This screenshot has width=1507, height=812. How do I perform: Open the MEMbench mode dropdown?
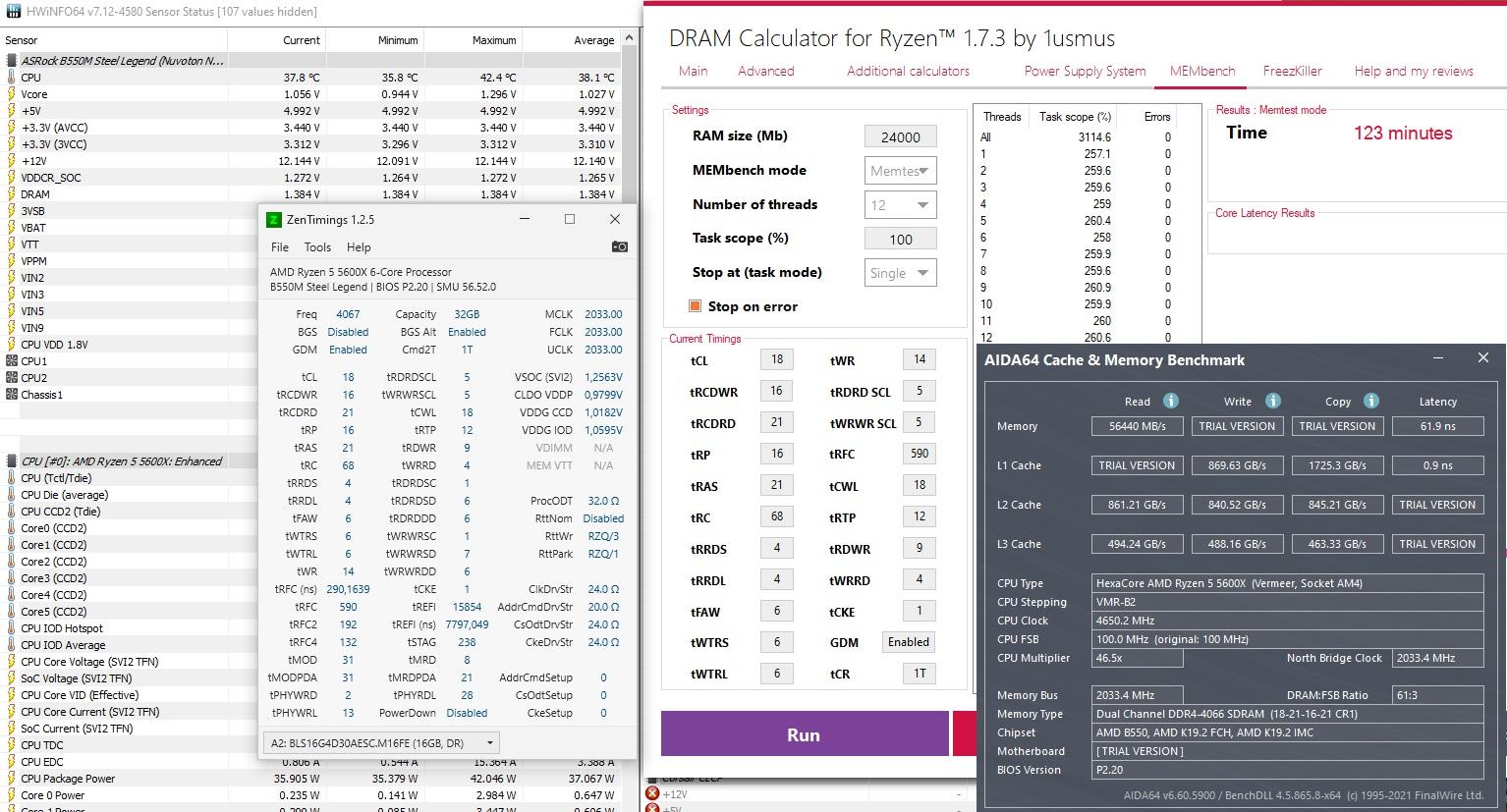(x=900, y=171)
